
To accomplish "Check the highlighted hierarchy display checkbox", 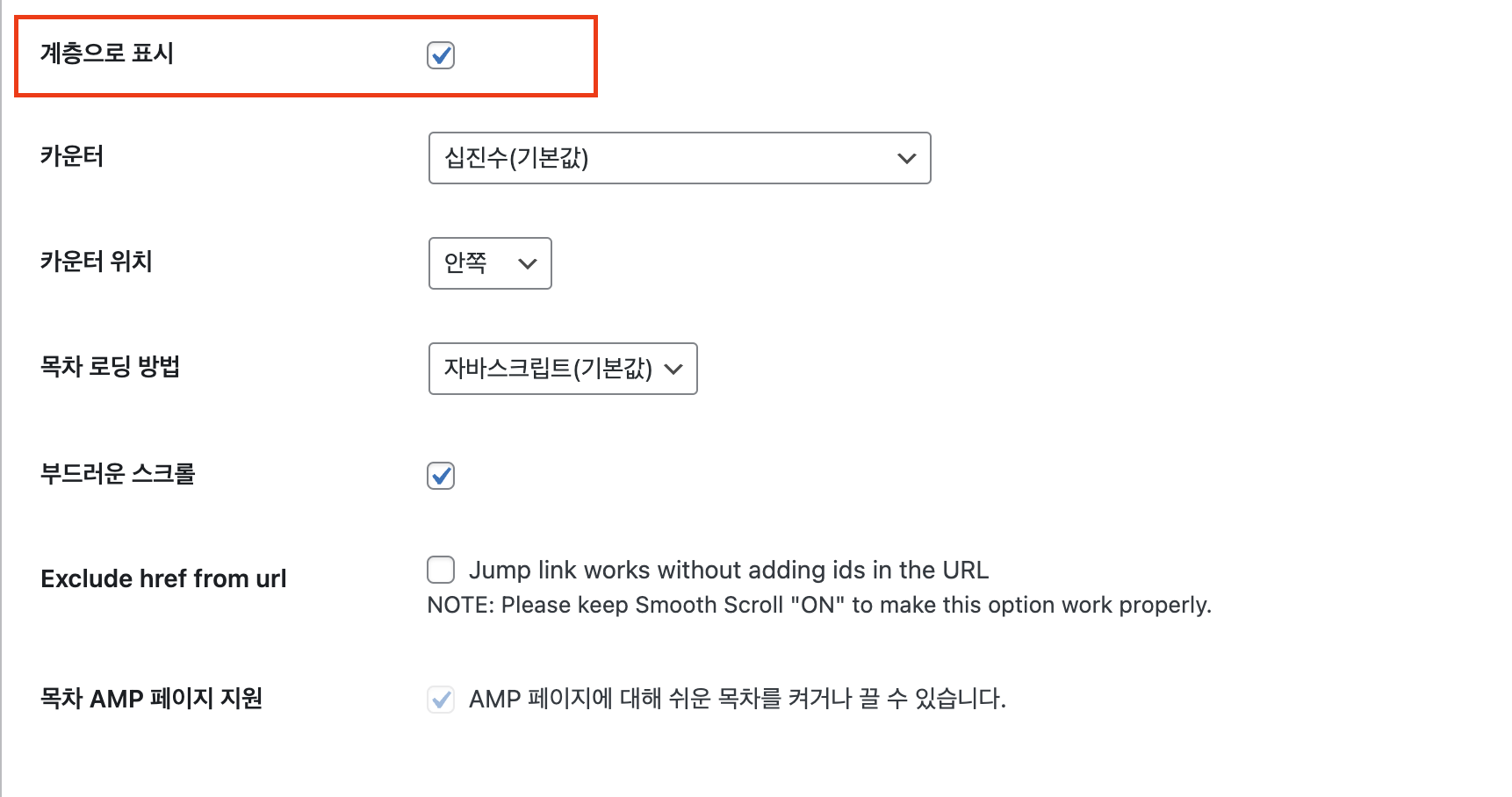I will tap(441, 55).
